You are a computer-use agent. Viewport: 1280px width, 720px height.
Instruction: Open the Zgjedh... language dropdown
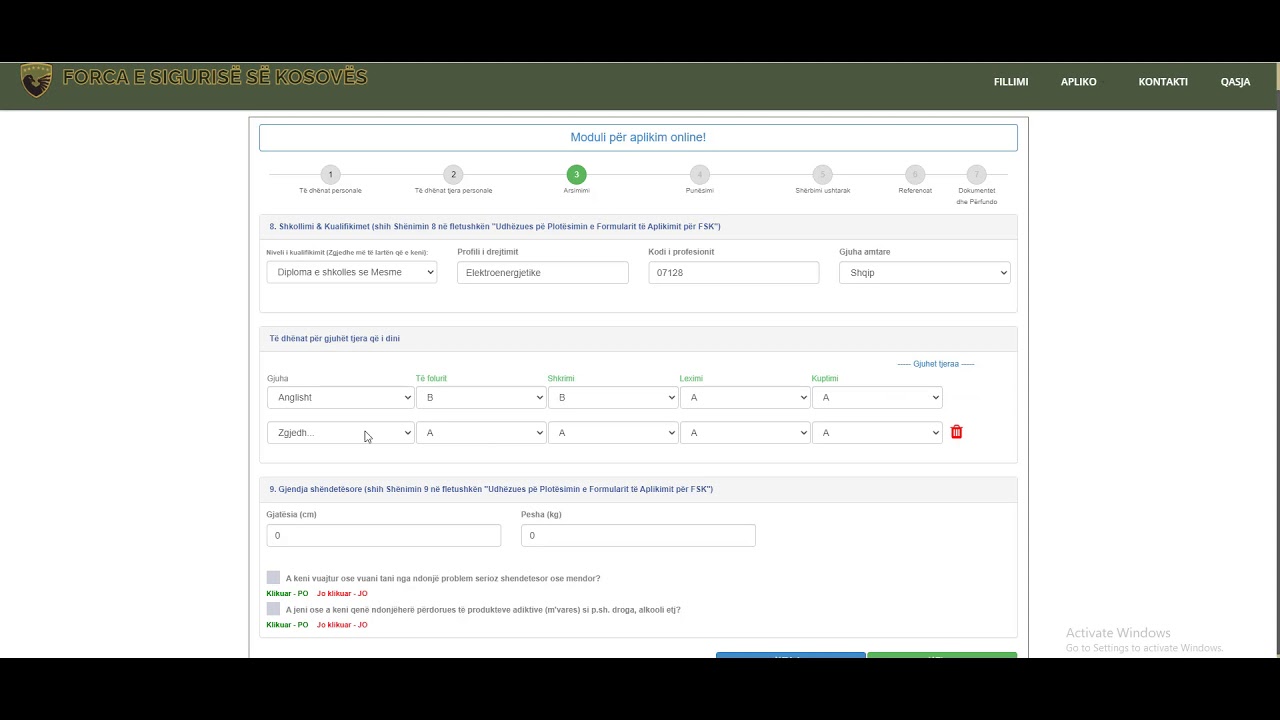340,433
